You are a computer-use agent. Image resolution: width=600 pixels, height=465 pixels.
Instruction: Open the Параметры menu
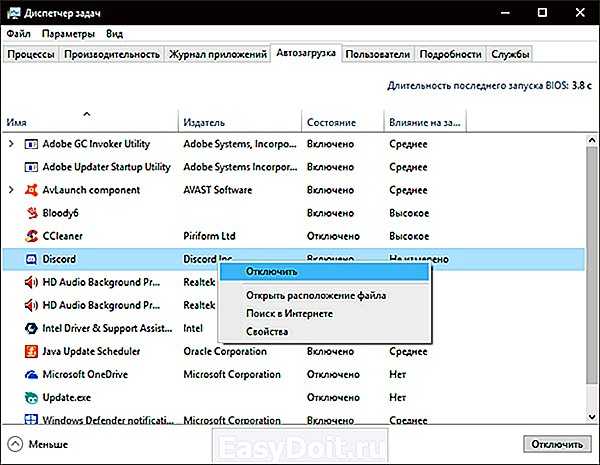[68, 34]
